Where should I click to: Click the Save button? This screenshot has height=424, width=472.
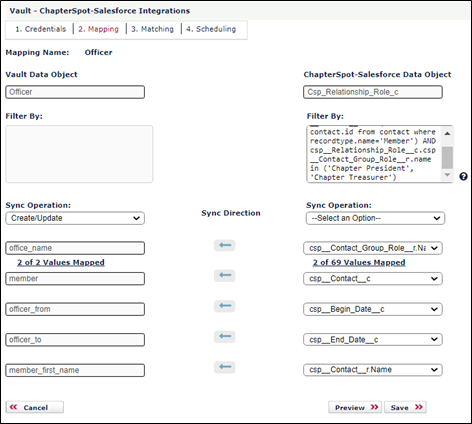pyautogui.click(x=405, y=407)
